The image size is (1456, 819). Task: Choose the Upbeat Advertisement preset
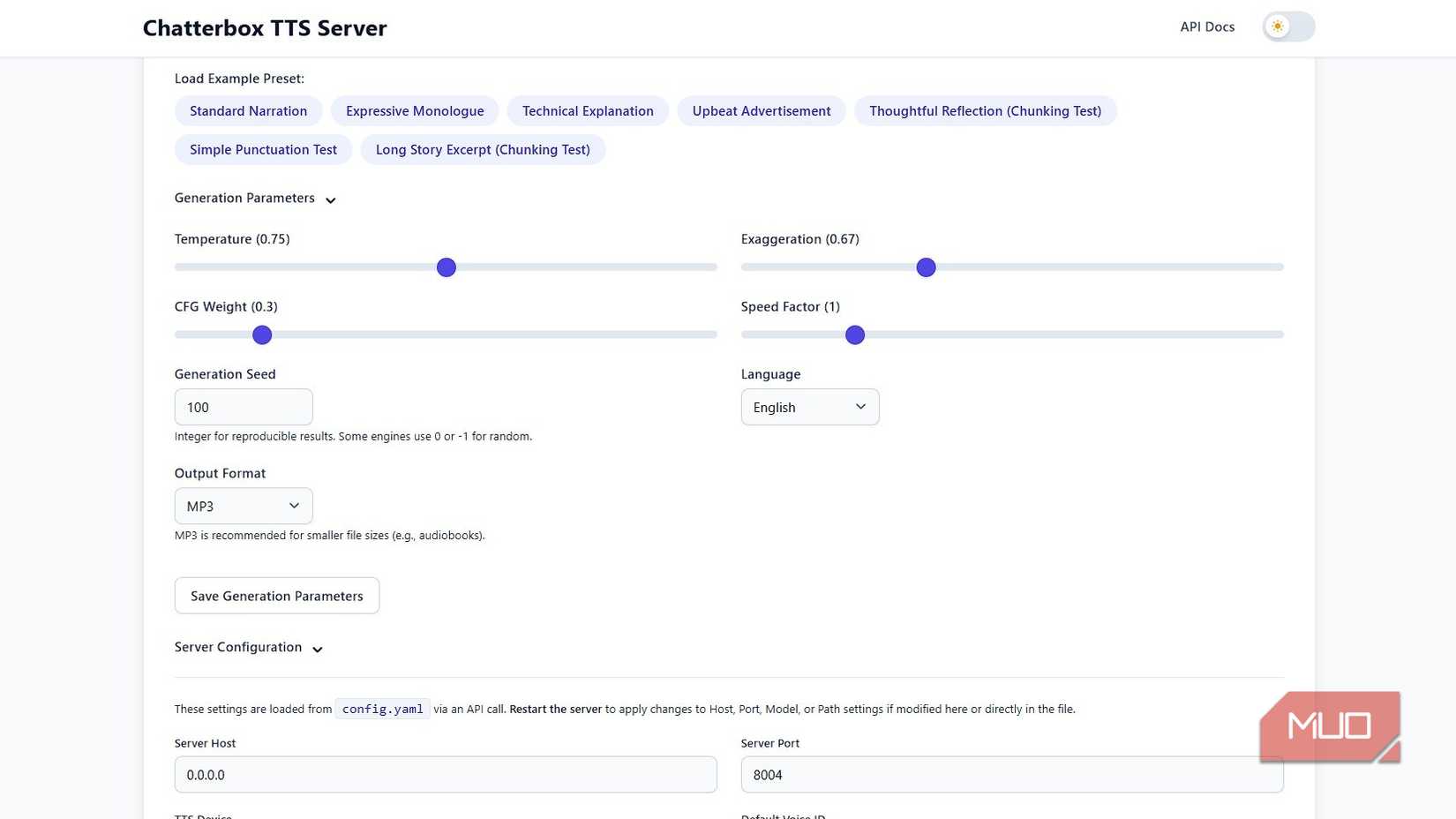[x=761, y=111]
